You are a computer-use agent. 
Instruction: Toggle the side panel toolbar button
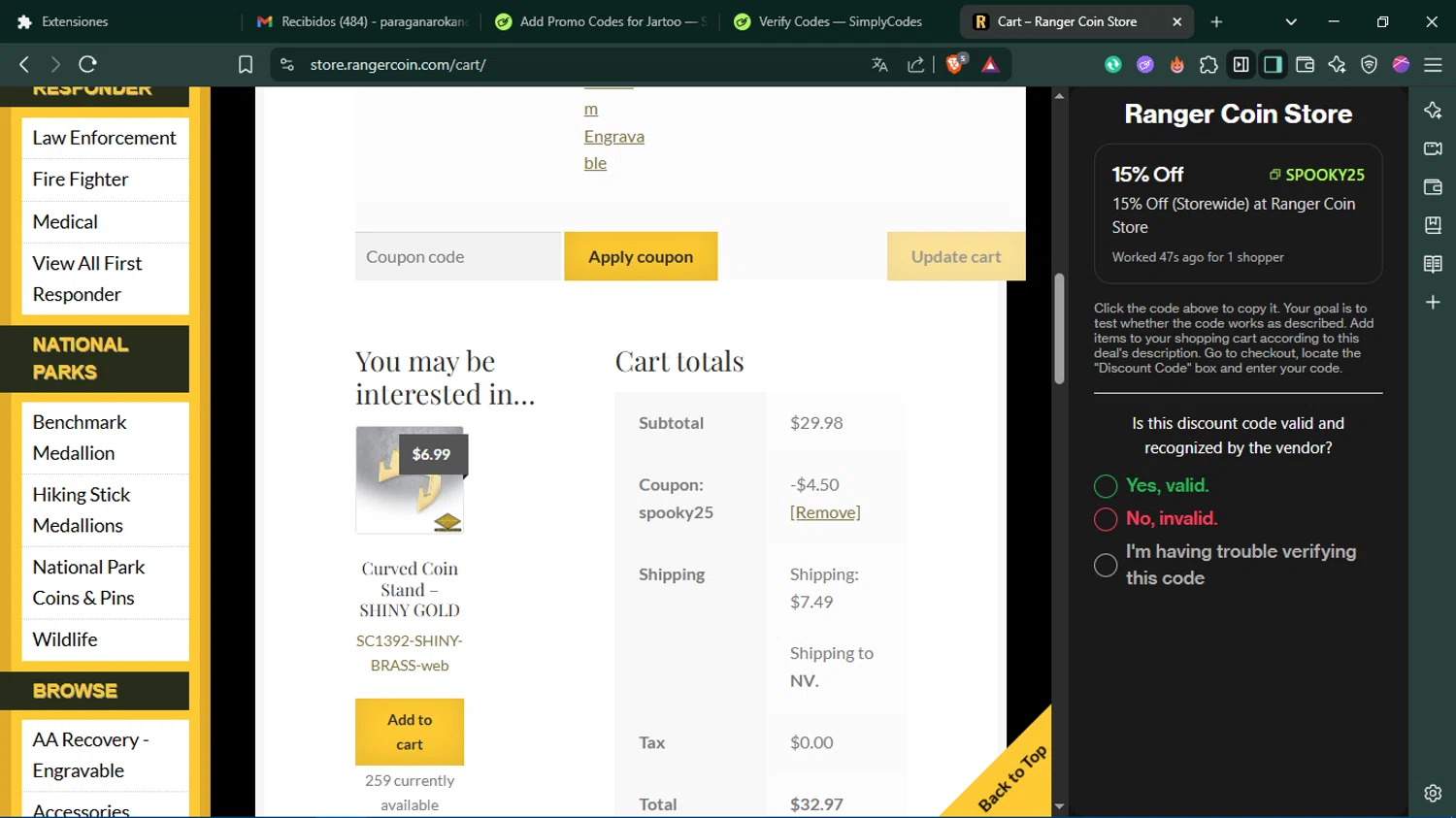pos(1273,64)
